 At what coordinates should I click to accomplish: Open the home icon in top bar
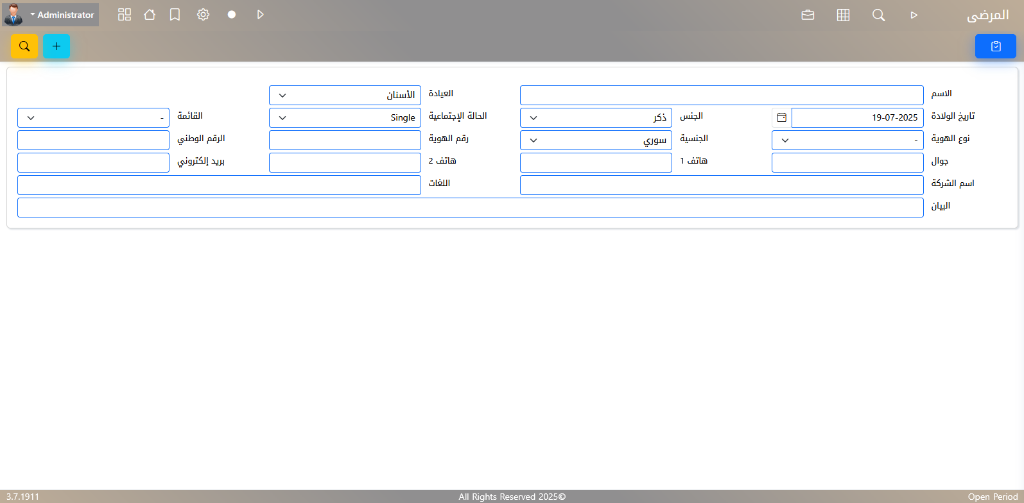(x=150, y=15)
